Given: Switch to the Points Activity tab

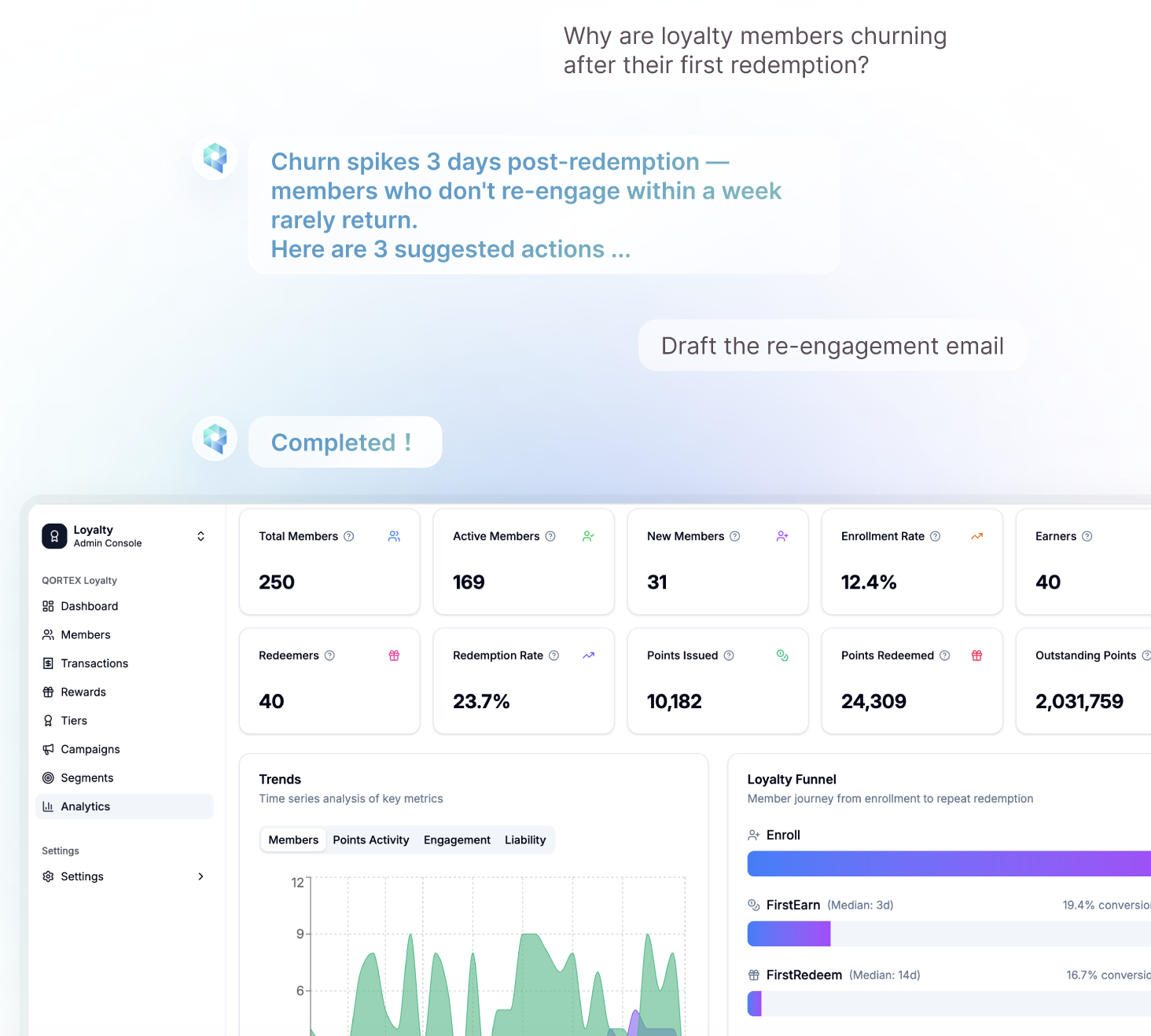Looking at the screenshot, I should [x=370, y=839].
